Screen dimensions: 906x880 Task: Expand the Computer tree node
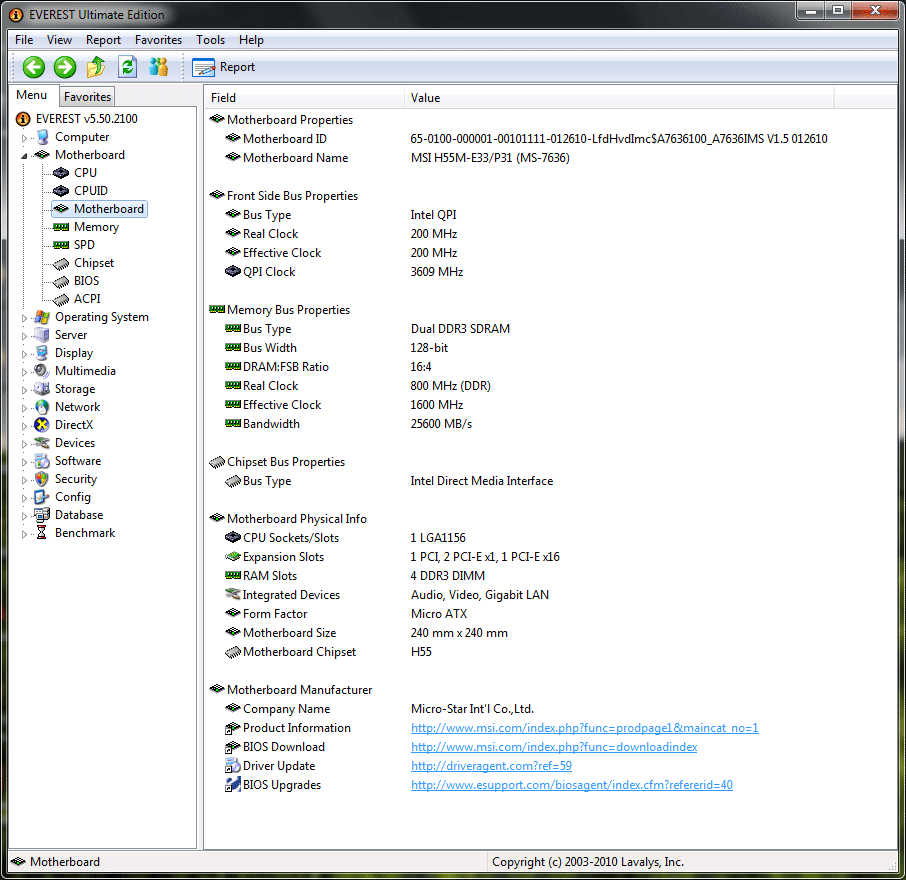click(24, 138)
